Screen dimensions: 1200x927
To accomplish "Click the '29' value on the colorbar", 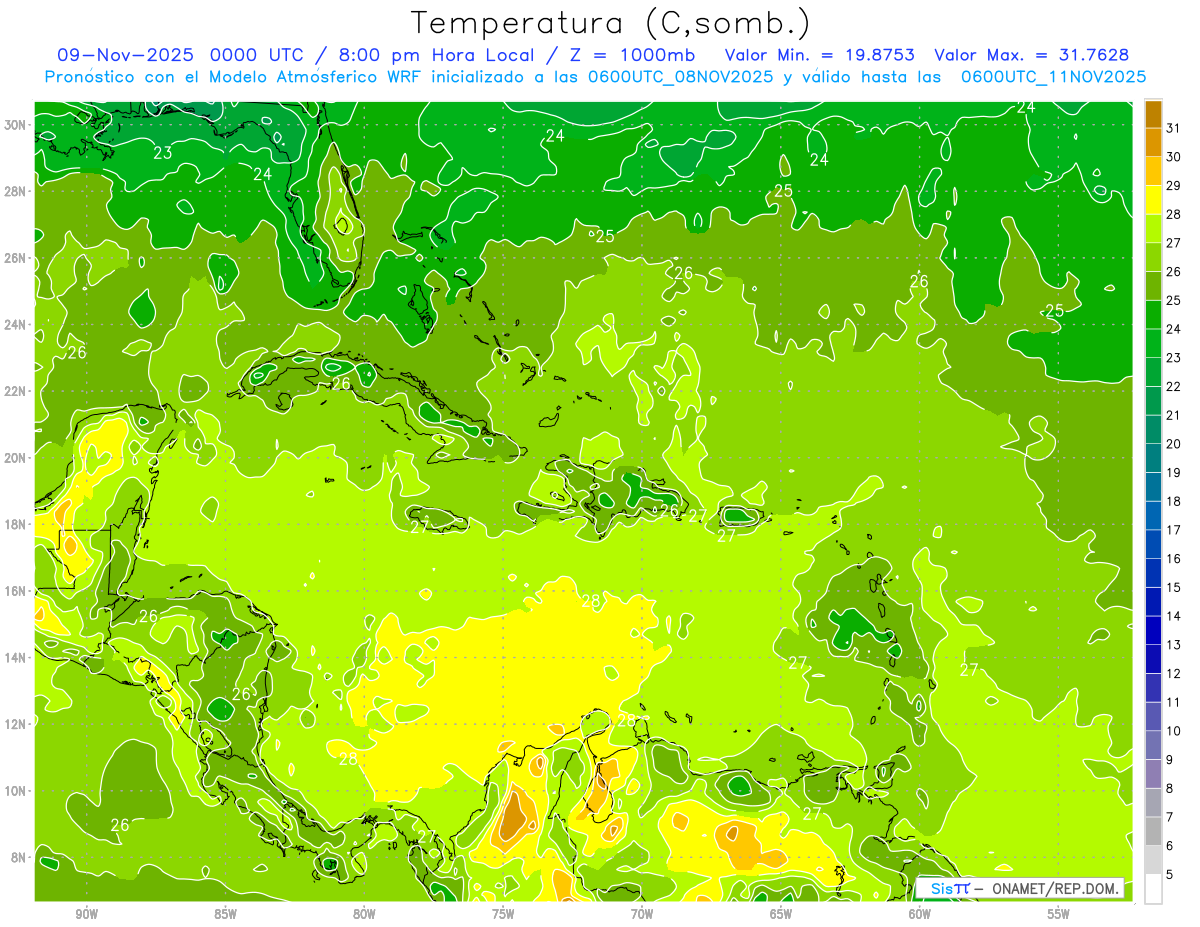I will point(1173,186).
